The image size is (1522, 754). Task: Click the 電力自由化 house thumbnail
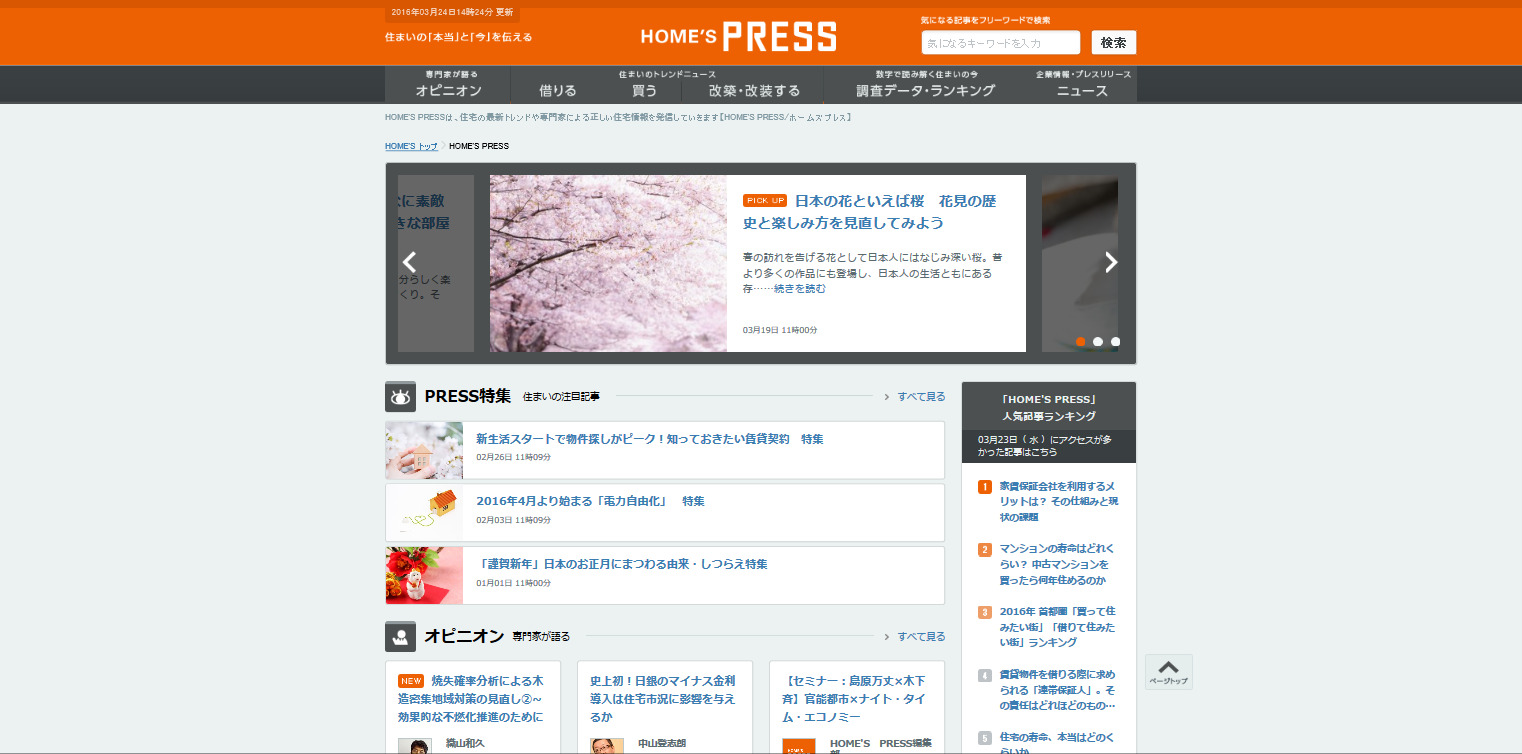[424, 513]
